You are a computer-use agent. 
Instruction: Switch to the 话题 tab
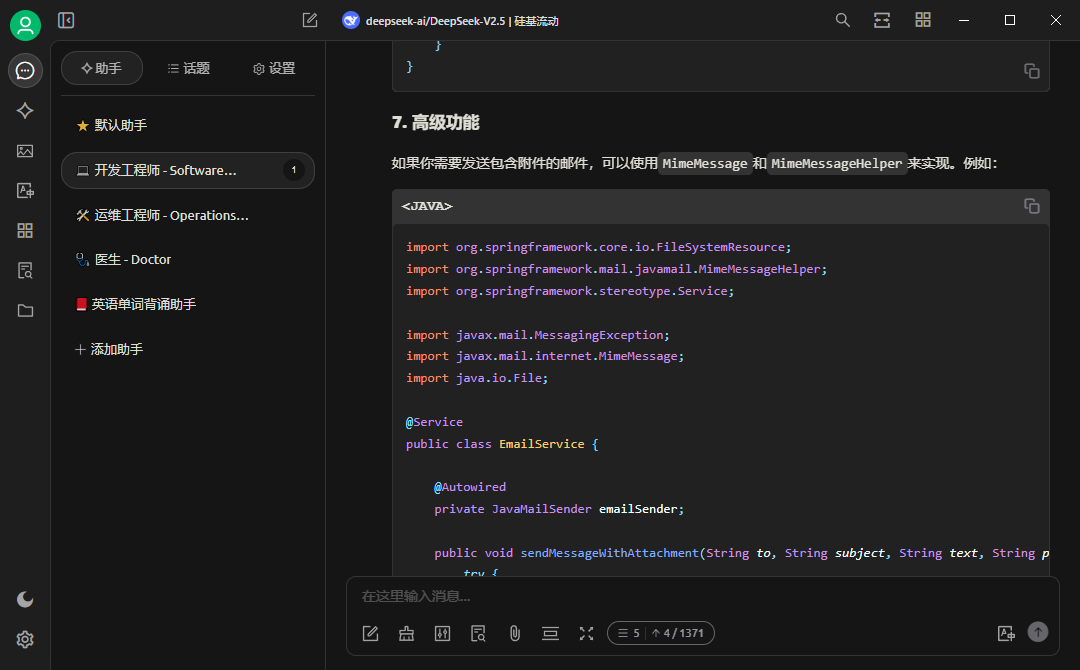(x=188, y=68)
